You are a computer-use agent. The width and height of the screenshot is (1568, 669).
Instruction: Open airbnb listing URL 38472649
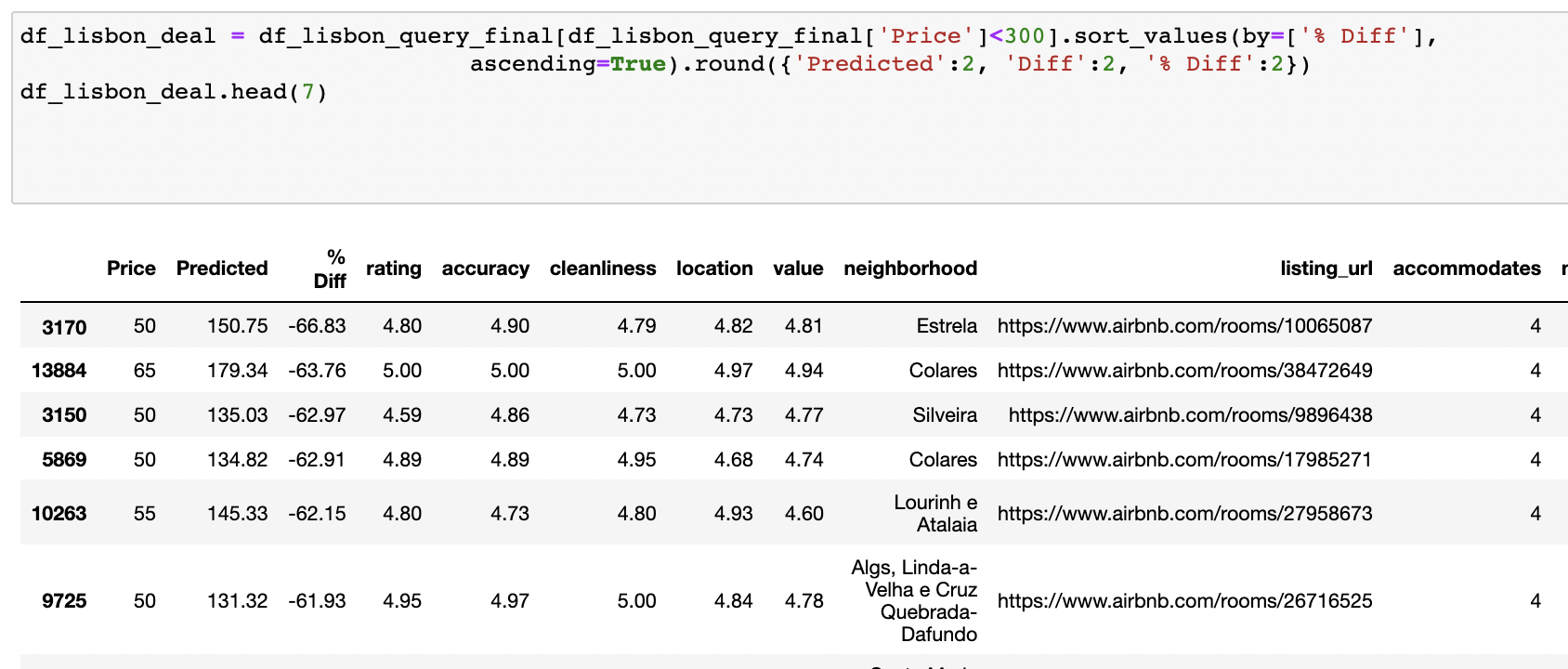point(1185,371)
